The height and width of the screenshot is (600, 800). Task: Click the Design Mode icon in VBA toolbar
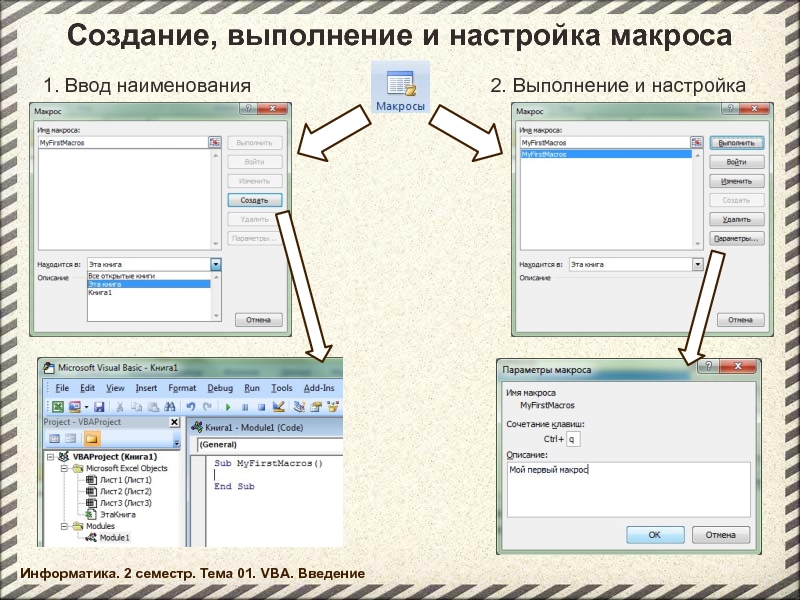pos(279,407)
